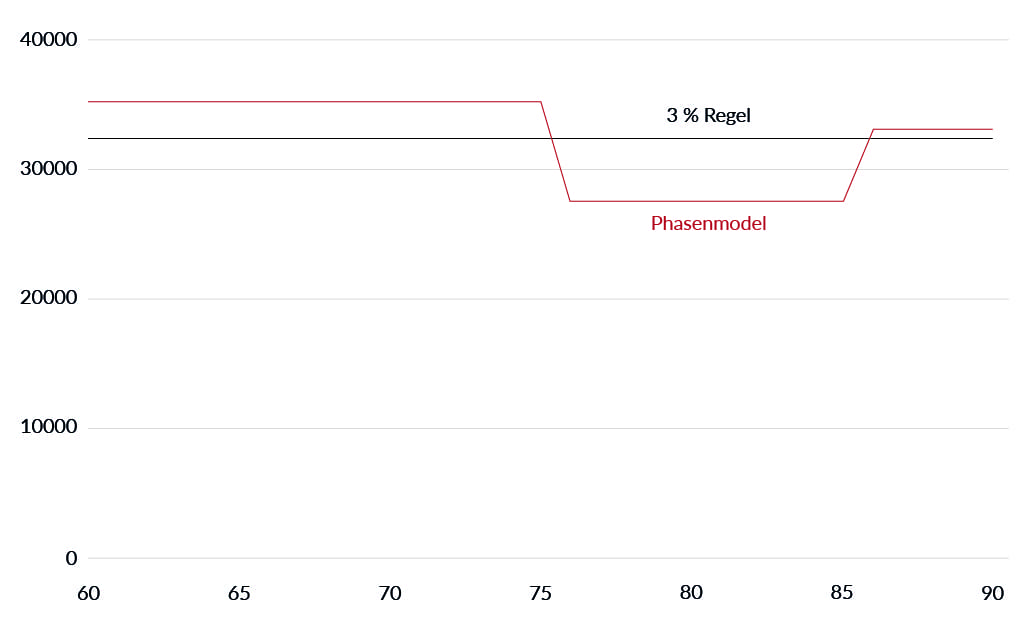Click the x-axis label 90
The height and width of the screenshot is (624, 1024).
992,593
